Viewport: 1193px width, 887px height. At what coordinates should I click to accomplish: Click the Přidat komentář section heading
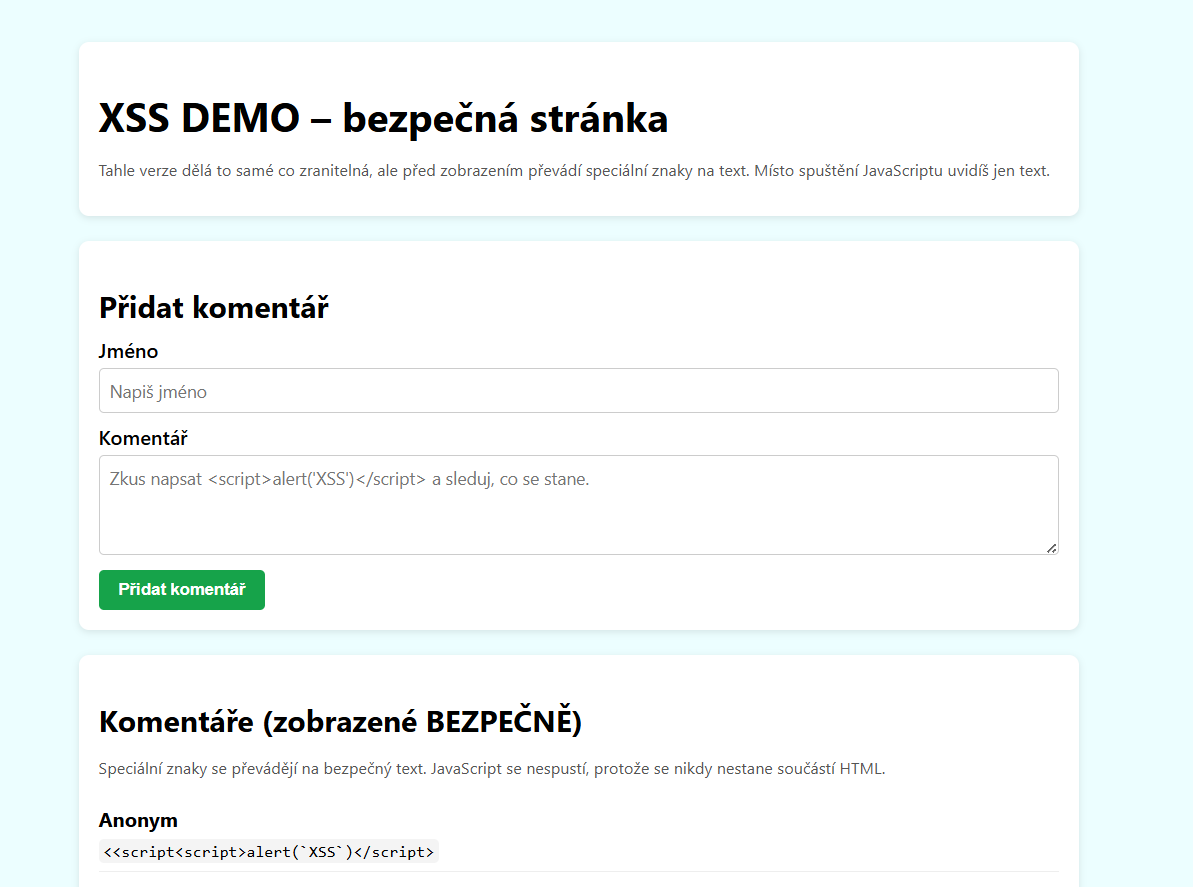click(x=213, y=307)
